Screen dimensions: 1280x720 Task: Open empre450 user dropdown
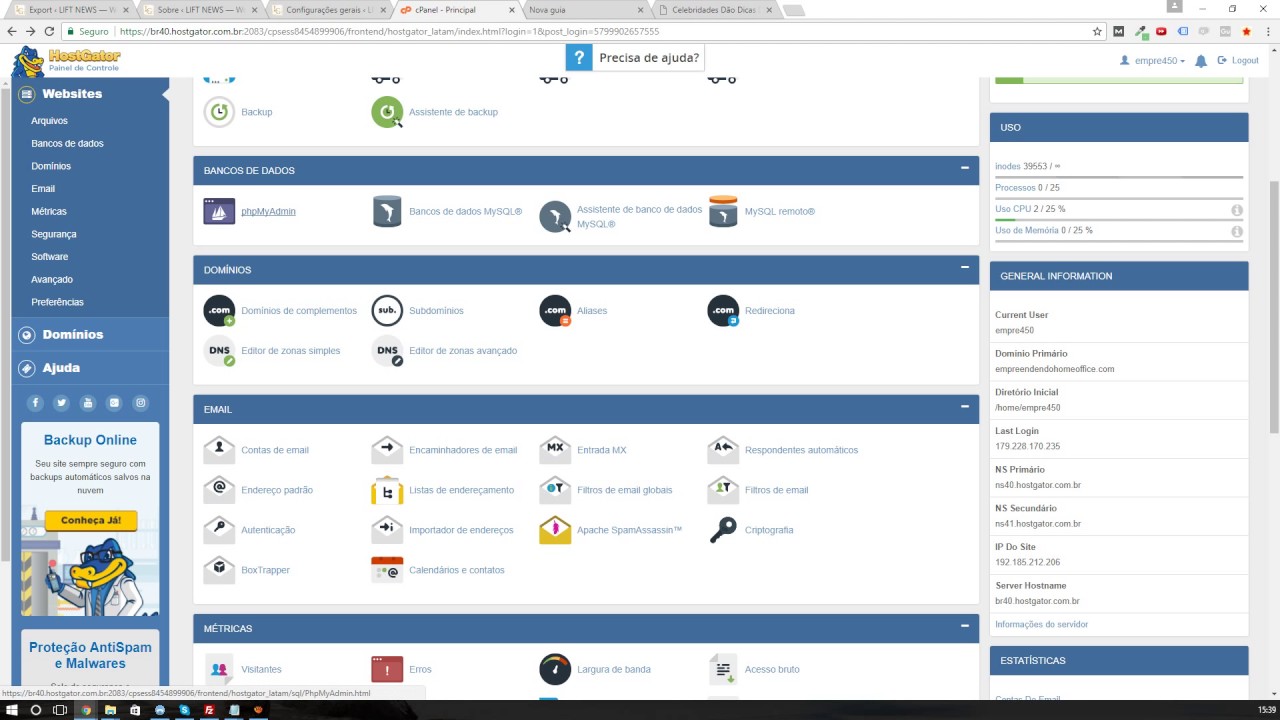click(x=1152, y=61)
